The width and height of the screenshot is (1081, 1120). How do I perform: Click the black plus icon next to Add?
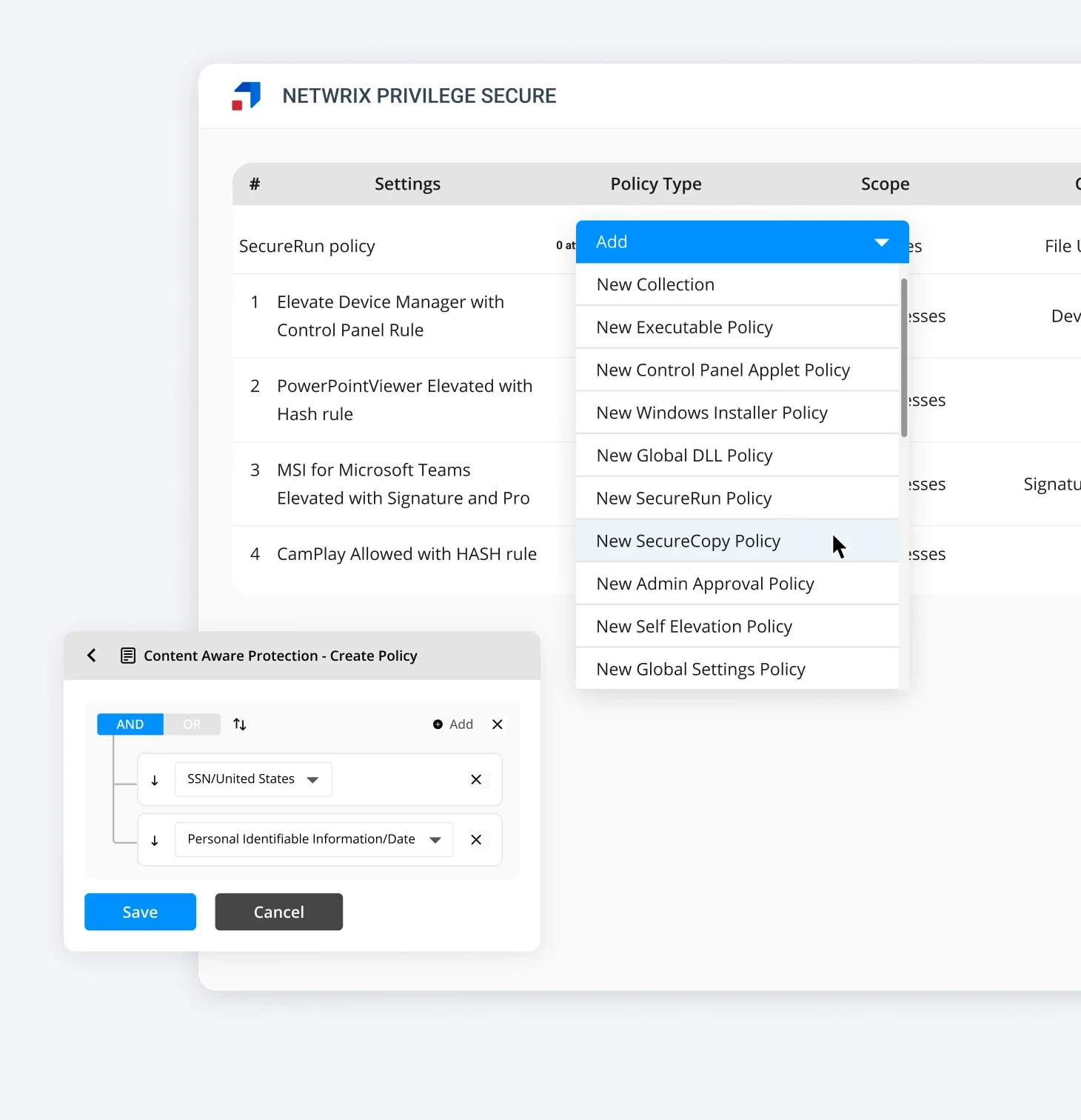pyautogui.click(x=438, y=724)
